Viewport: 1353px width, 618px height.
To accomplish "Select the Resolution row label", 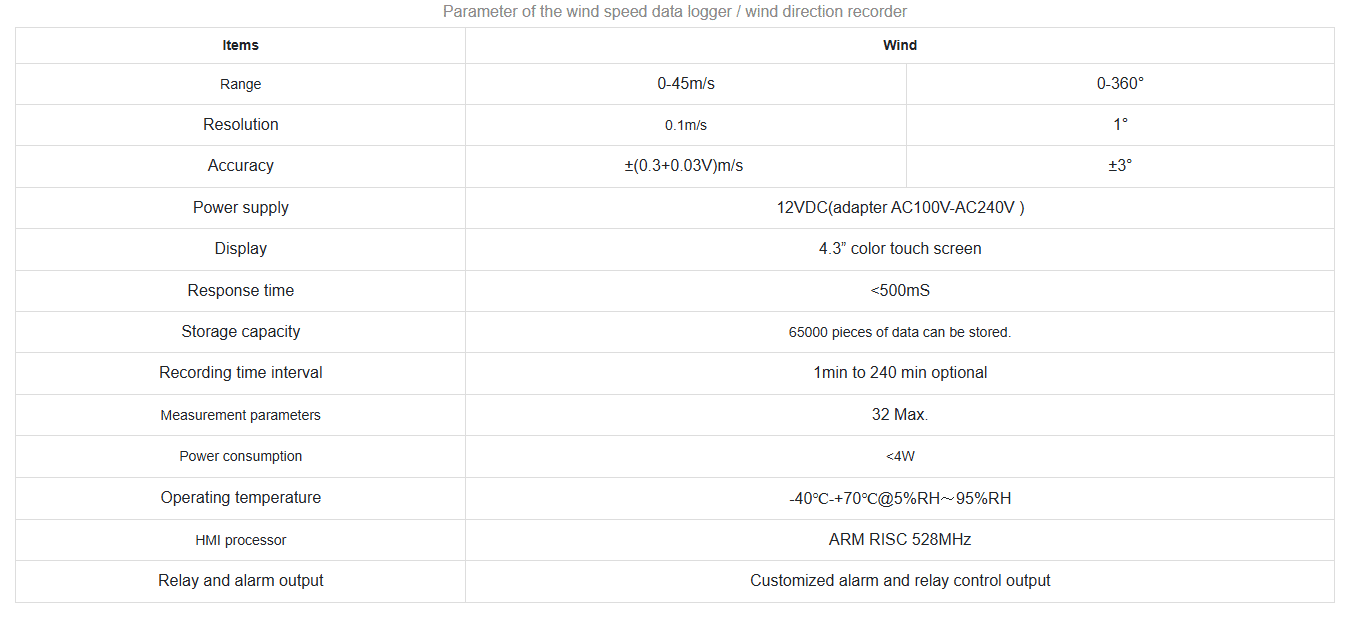I will point(240,125).
